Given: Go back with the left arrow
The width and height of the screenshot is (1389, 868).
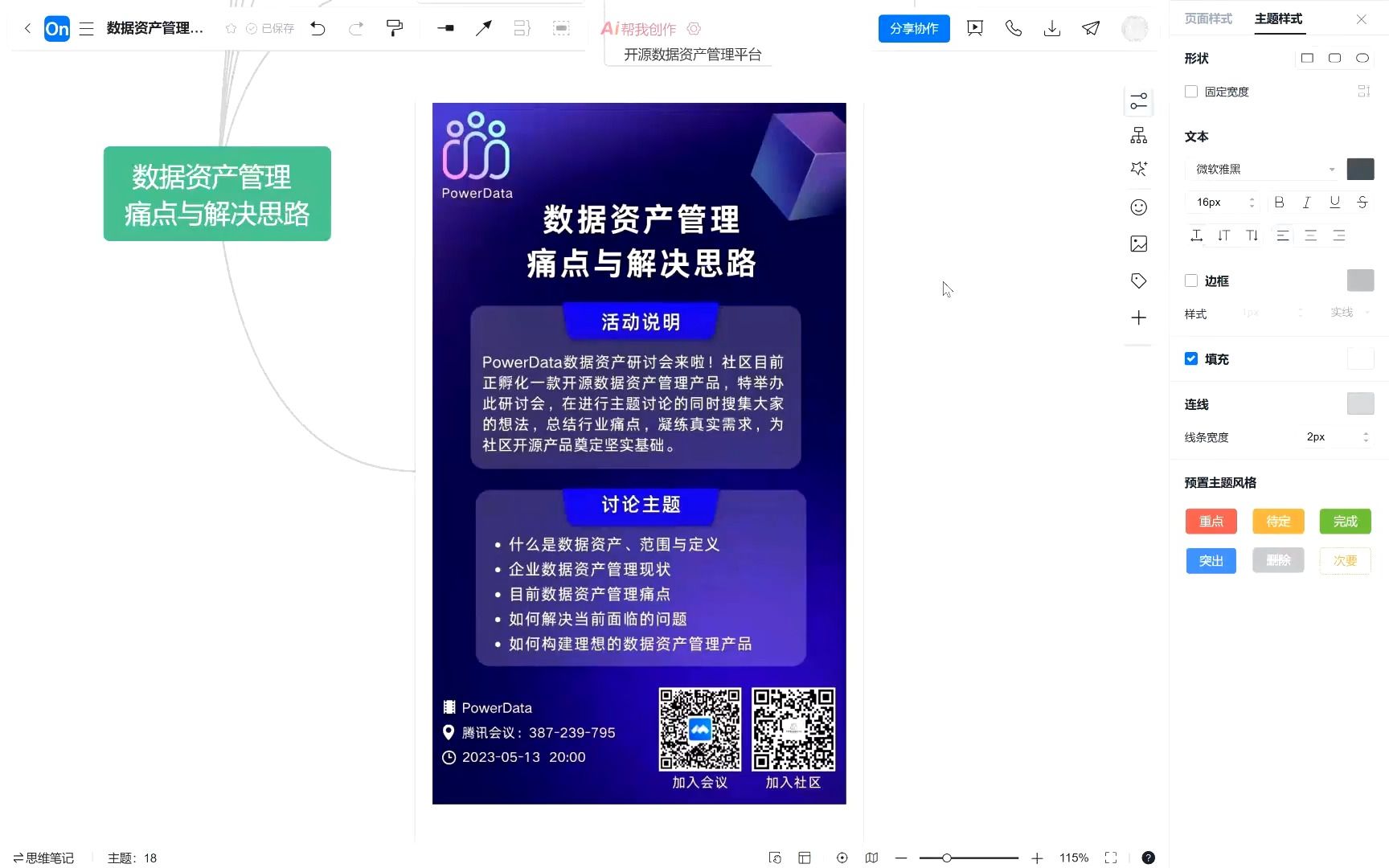Looking at the screenshot, I should click(27, 28).
